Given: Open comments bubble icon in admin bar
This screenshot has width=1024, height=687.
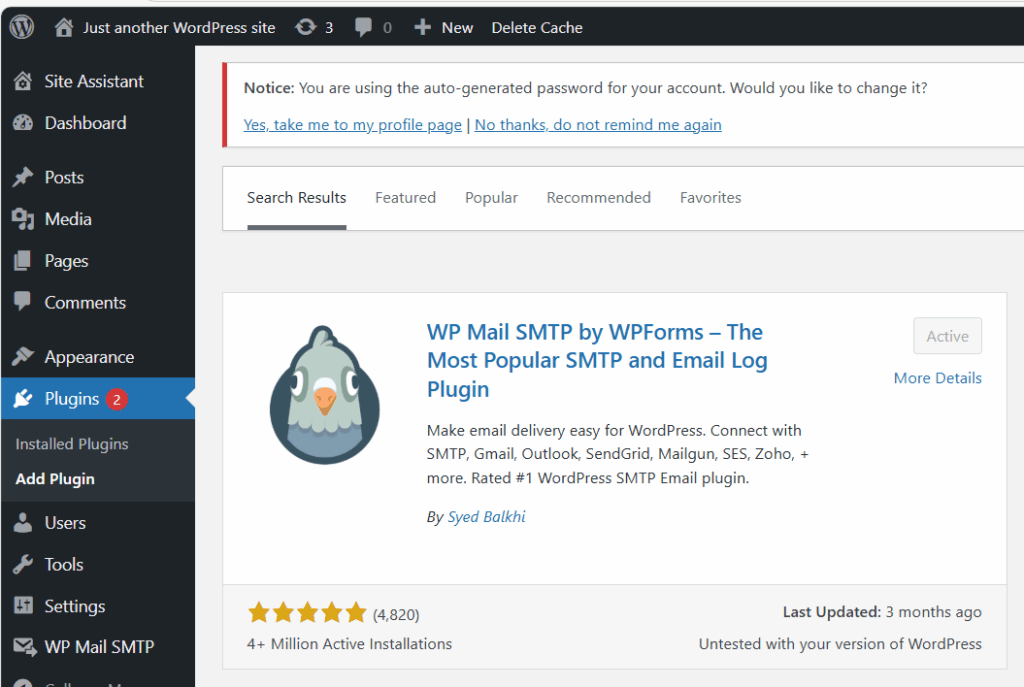Looking at the screenshot, I should 363,27.
